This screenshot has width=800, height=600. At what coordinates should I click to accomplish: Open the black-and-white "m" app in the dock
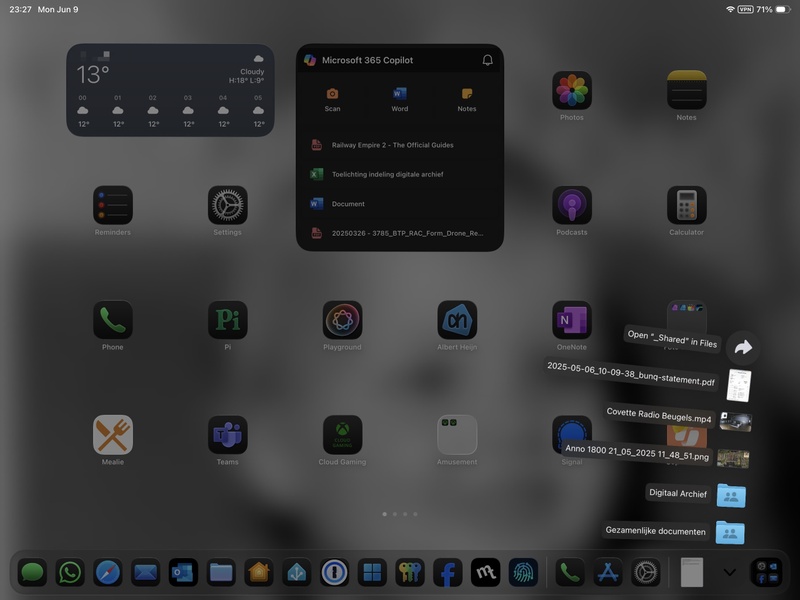point(485,572)
